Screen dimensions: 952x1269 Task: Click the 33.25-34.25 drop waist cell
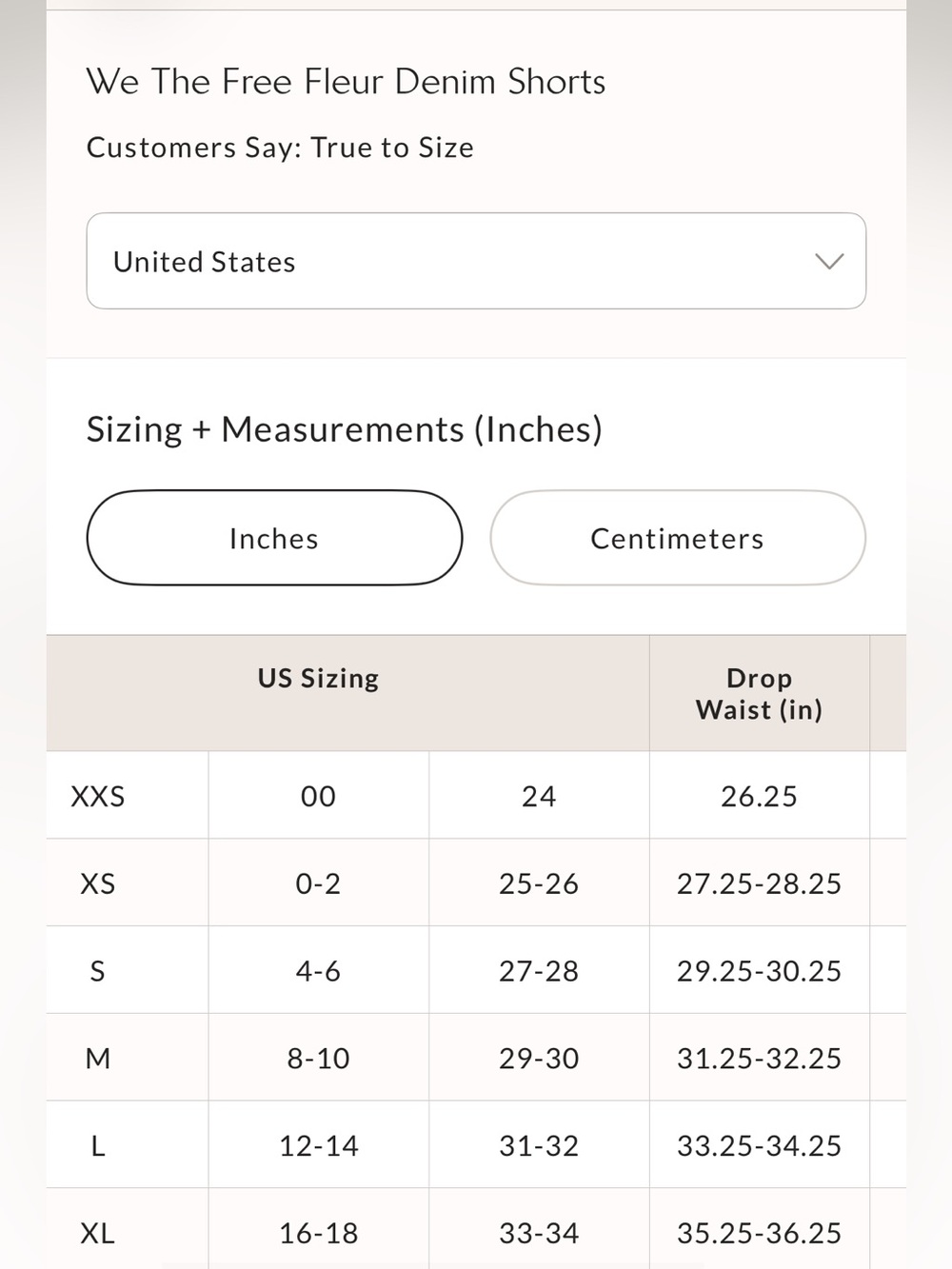(x=759, y=1146)
